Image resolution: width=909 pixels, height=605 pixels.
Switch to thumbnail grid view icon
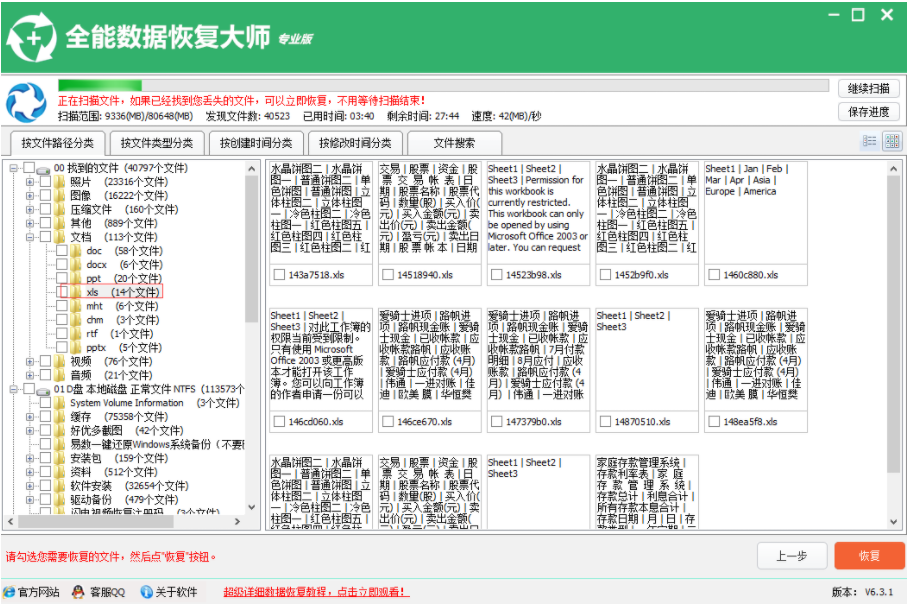tap(892, 141)
